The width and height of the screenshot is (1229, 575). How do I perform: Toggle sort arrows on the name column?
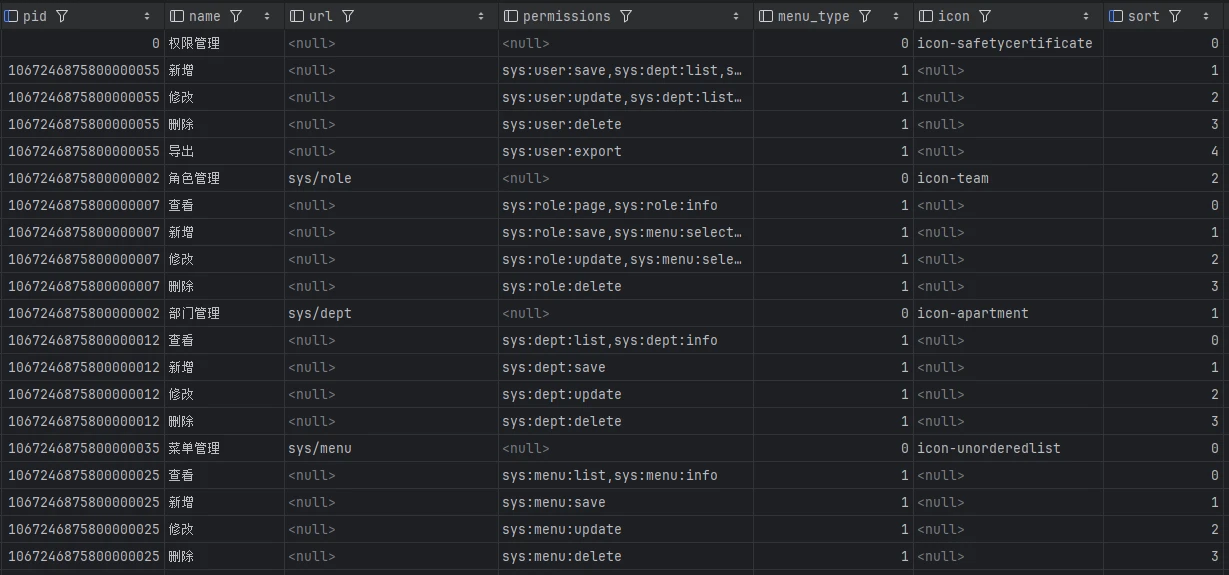point(267,16)
